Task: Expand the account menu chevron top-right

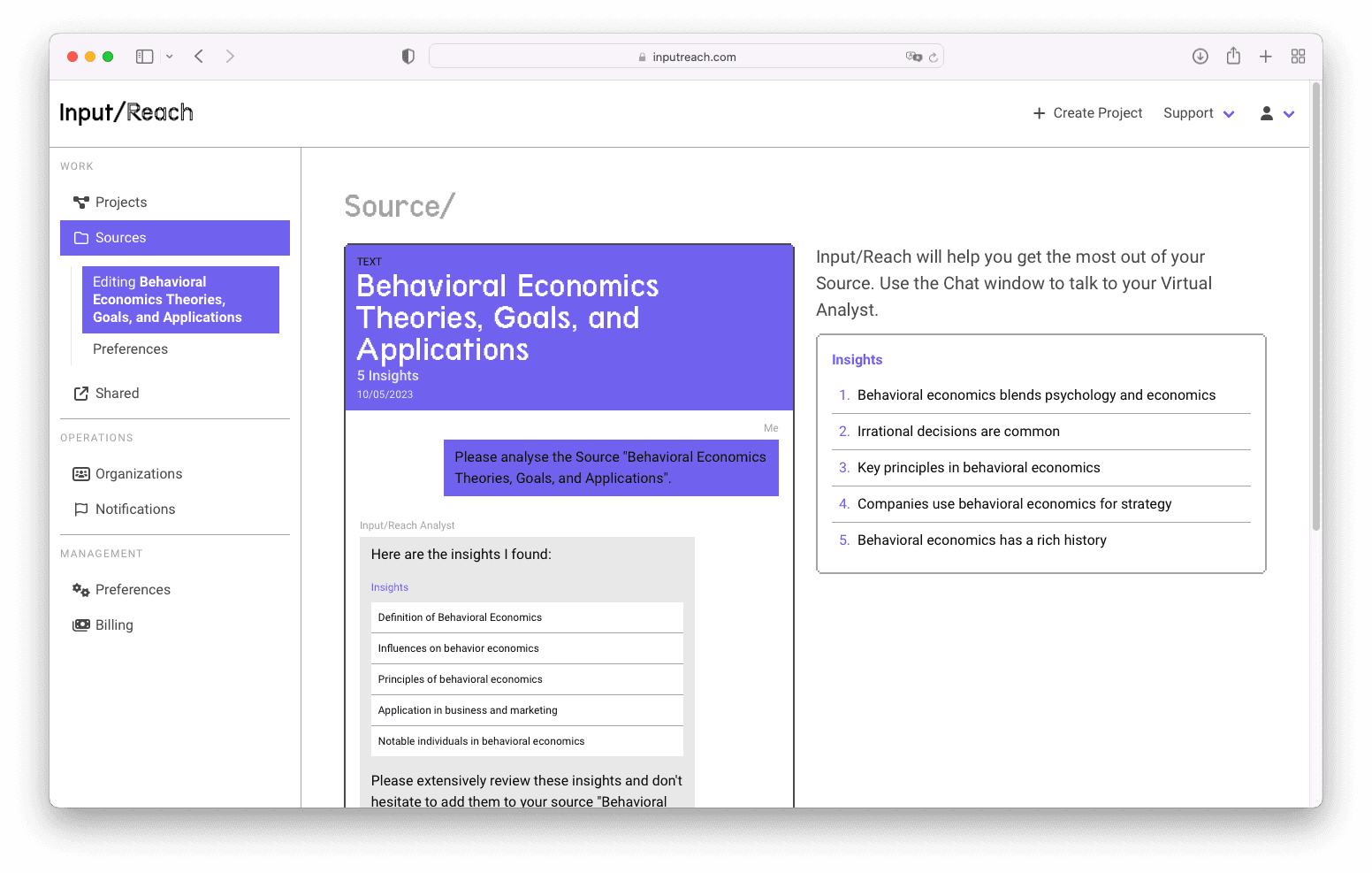Action: [1289, 113]
